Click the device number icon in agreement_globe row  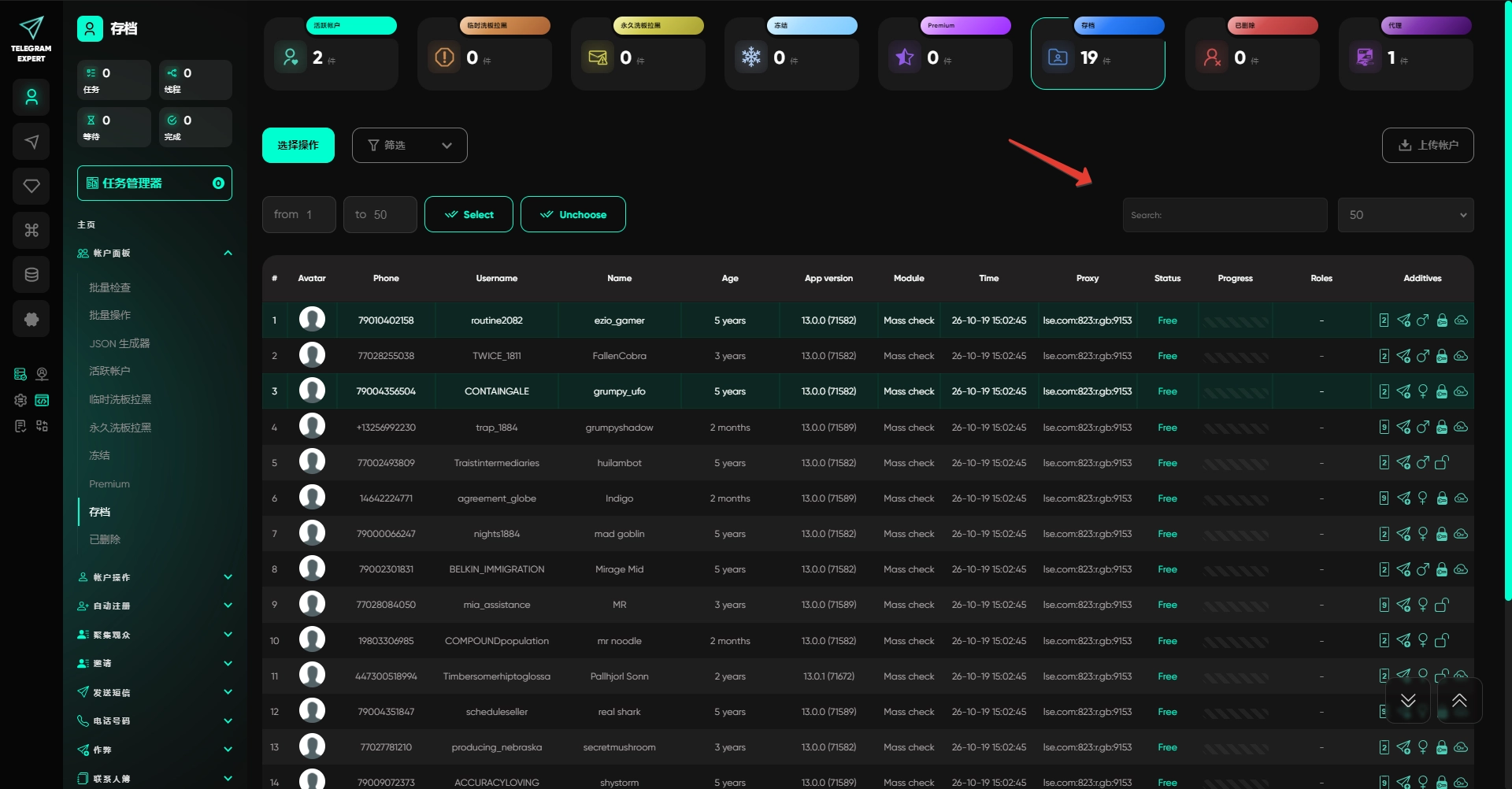(x=1384, y=498)
